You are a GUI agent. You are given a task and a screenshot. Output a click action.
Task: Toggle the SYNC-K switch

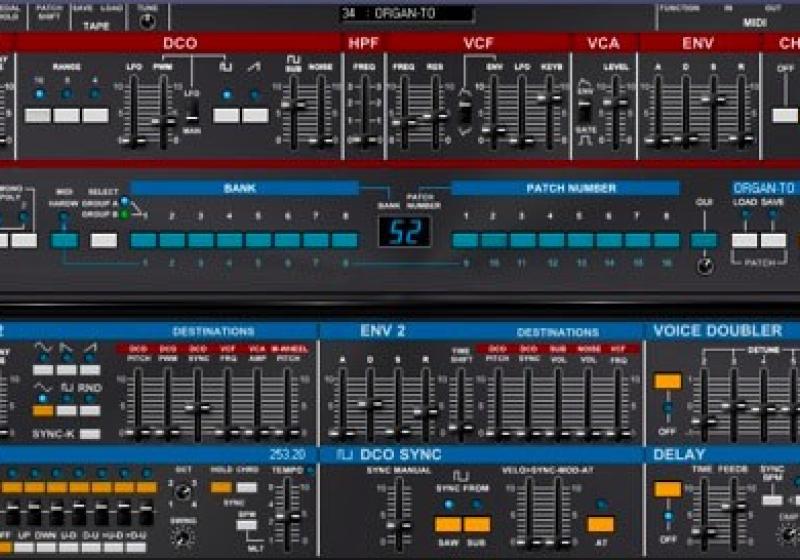click(90, 434)
